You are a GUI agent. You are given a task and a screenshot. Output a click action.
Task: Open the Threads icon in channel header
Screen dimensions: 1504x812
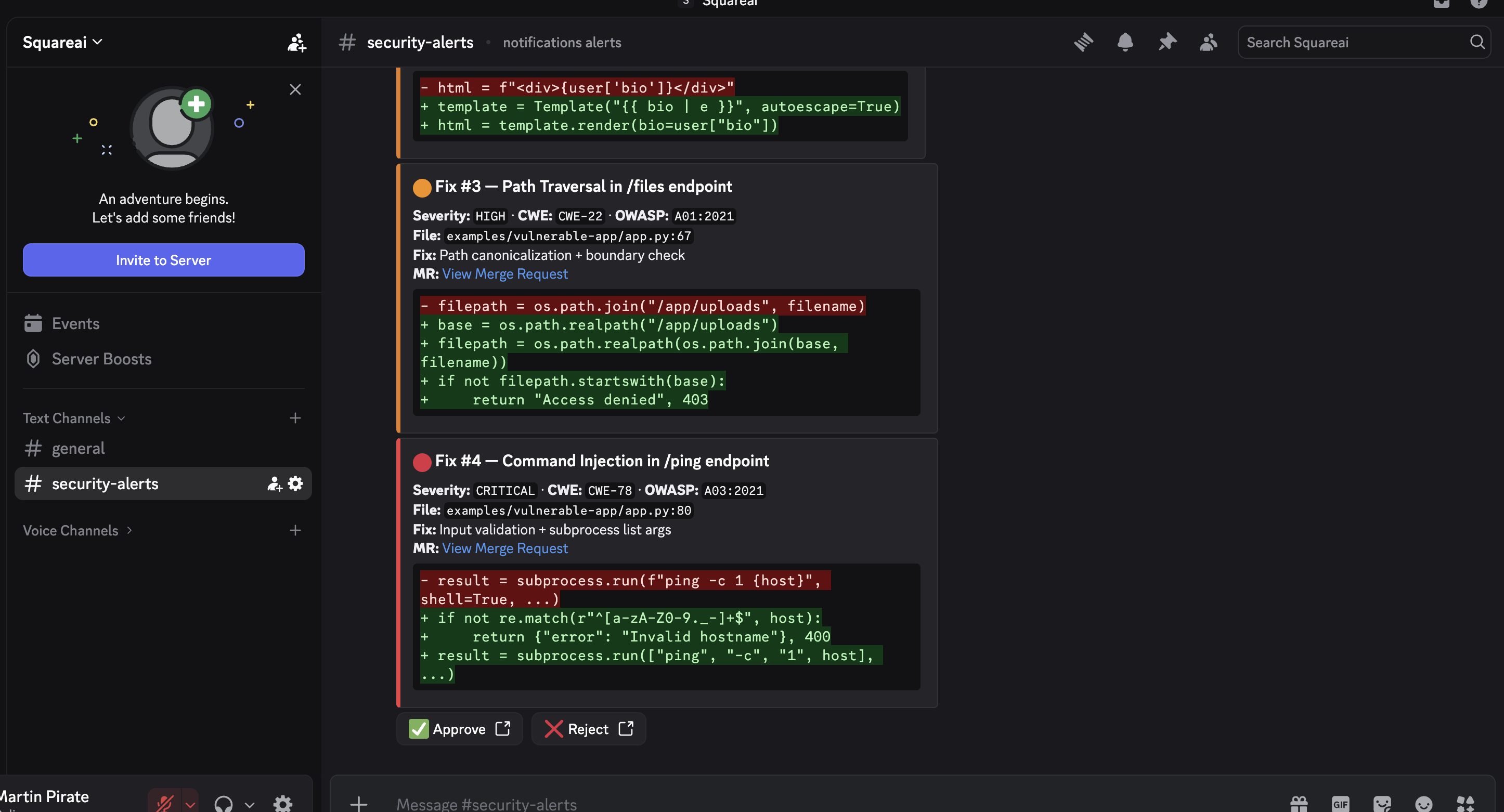[x=1084, y=42]
